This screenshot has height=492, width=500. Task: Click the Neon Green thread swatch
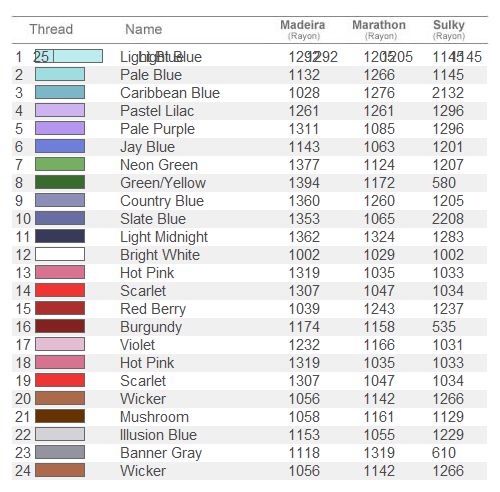tap(60, 164)
